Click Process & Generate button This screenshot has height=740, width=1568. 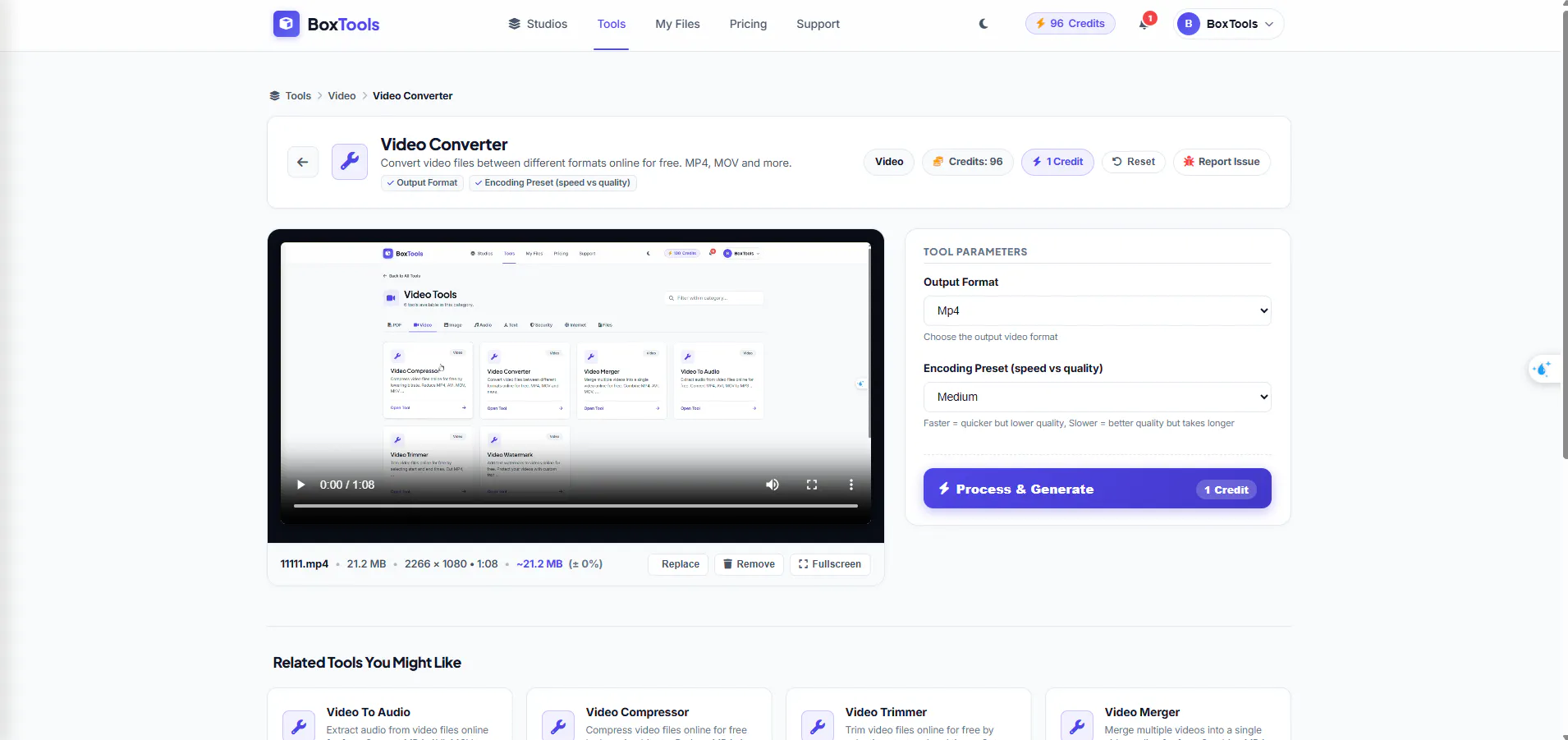pos(1098,489)
